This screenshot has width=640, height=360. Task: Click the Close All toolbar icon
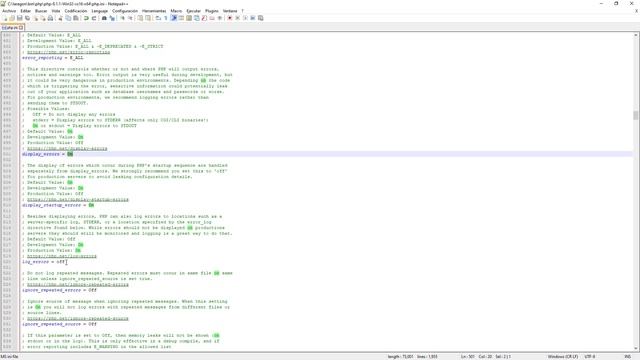43,18
